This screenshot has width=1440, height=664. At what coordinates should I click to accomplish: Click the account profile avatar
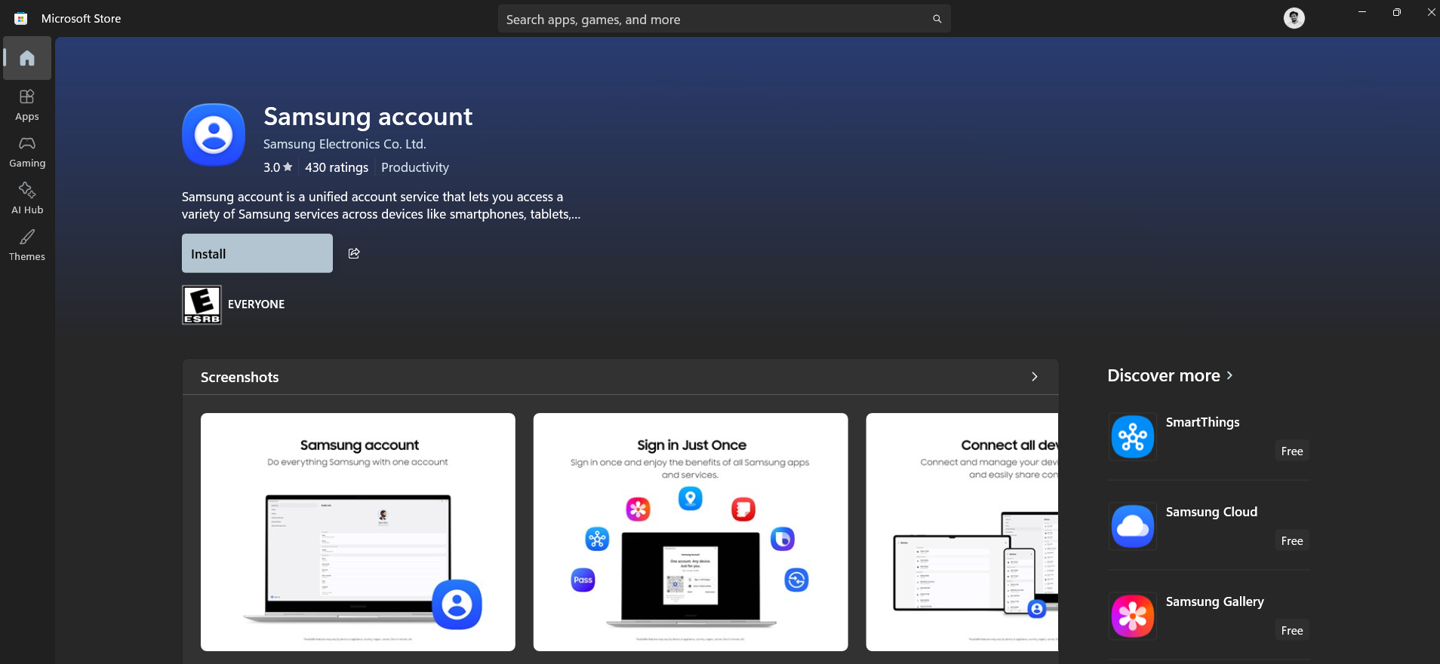pos(1293,17)
